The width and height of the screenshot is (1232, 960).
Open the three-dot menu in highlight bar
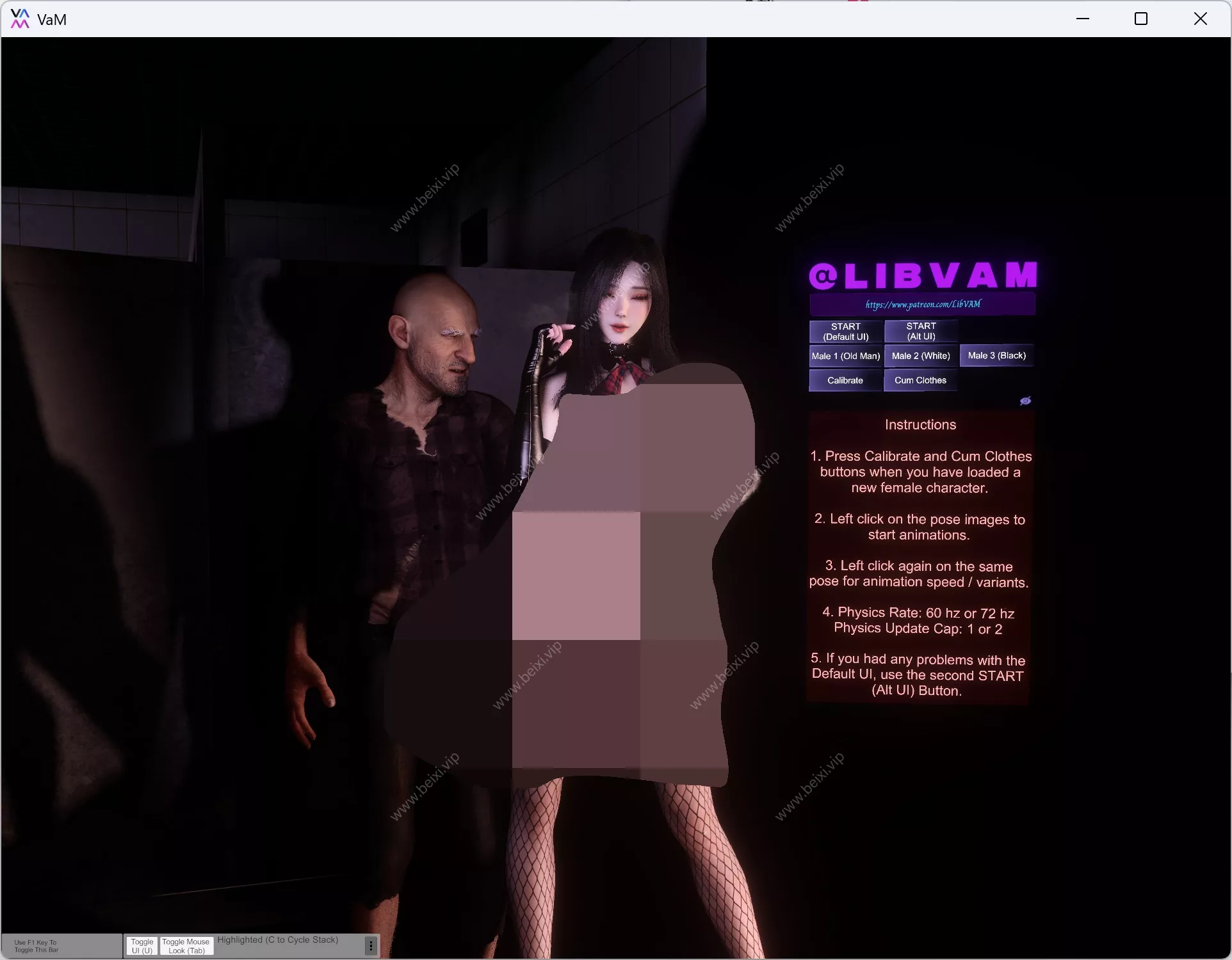tap(371, 945)
